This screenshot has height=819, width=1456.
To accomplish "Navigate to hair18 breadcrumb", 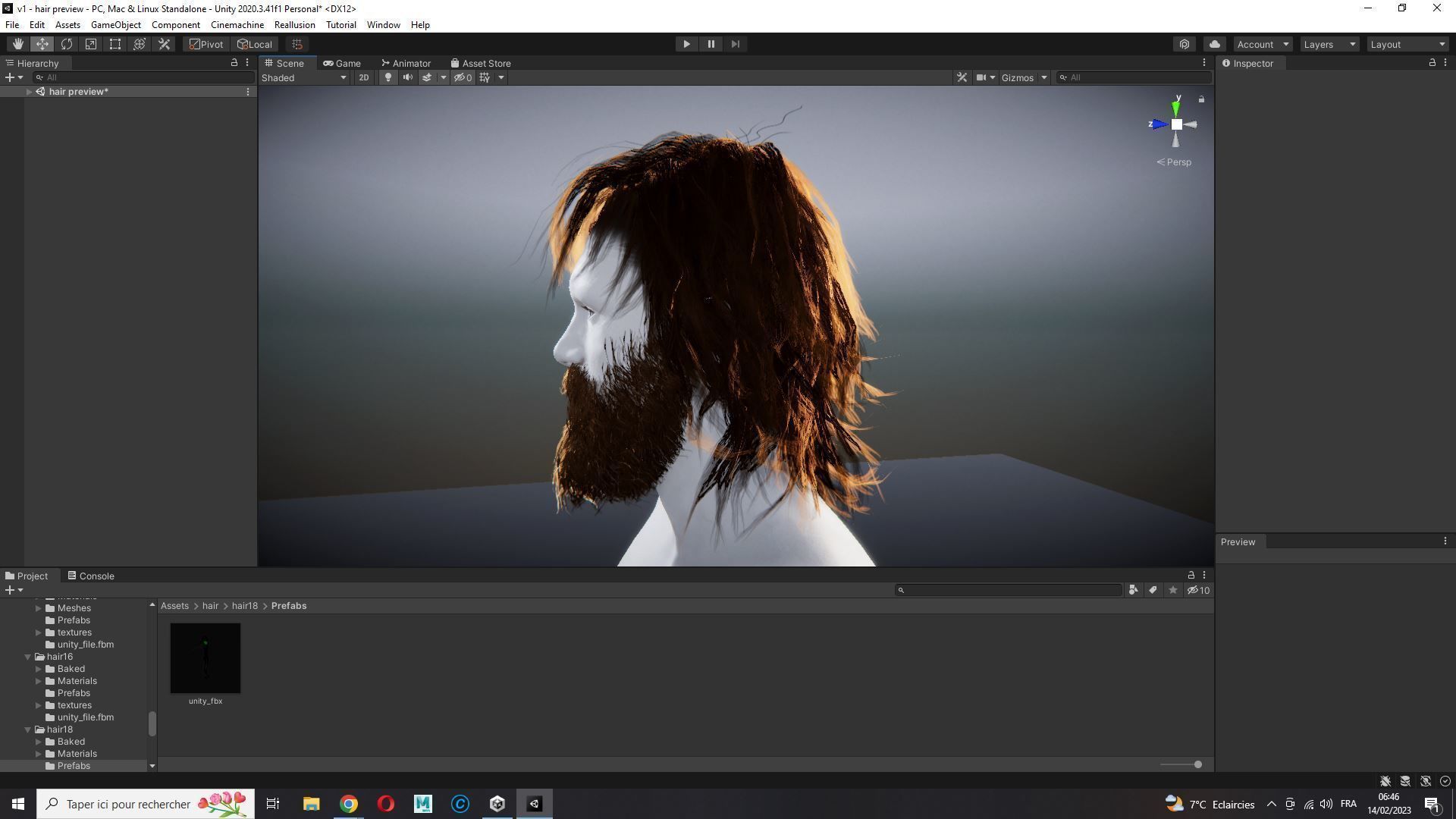I will click(x=244, y=606).
